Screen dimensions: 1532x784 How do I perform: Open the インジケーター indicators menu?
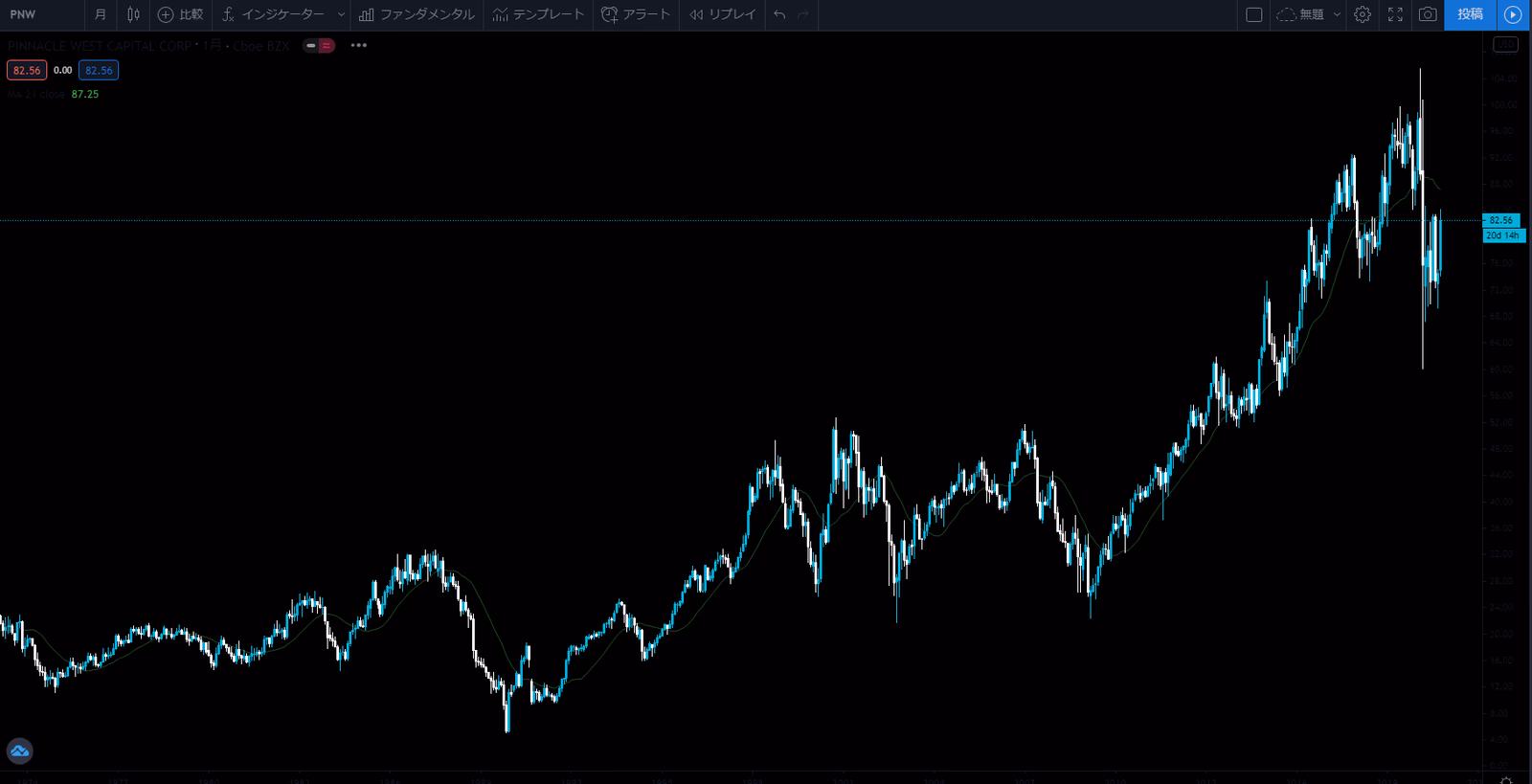click(273, 14)
